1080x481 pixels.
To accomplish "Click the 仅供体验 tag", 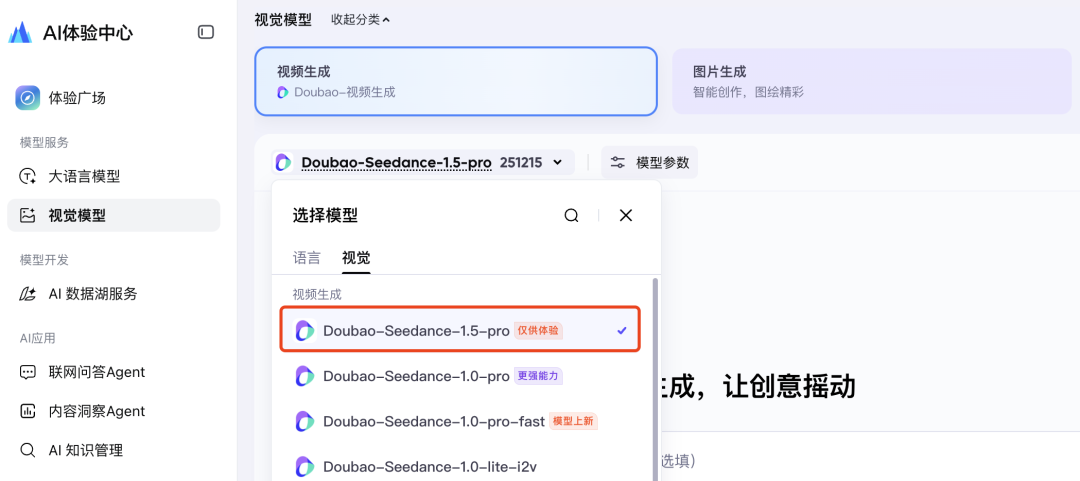I will [538, 331].
